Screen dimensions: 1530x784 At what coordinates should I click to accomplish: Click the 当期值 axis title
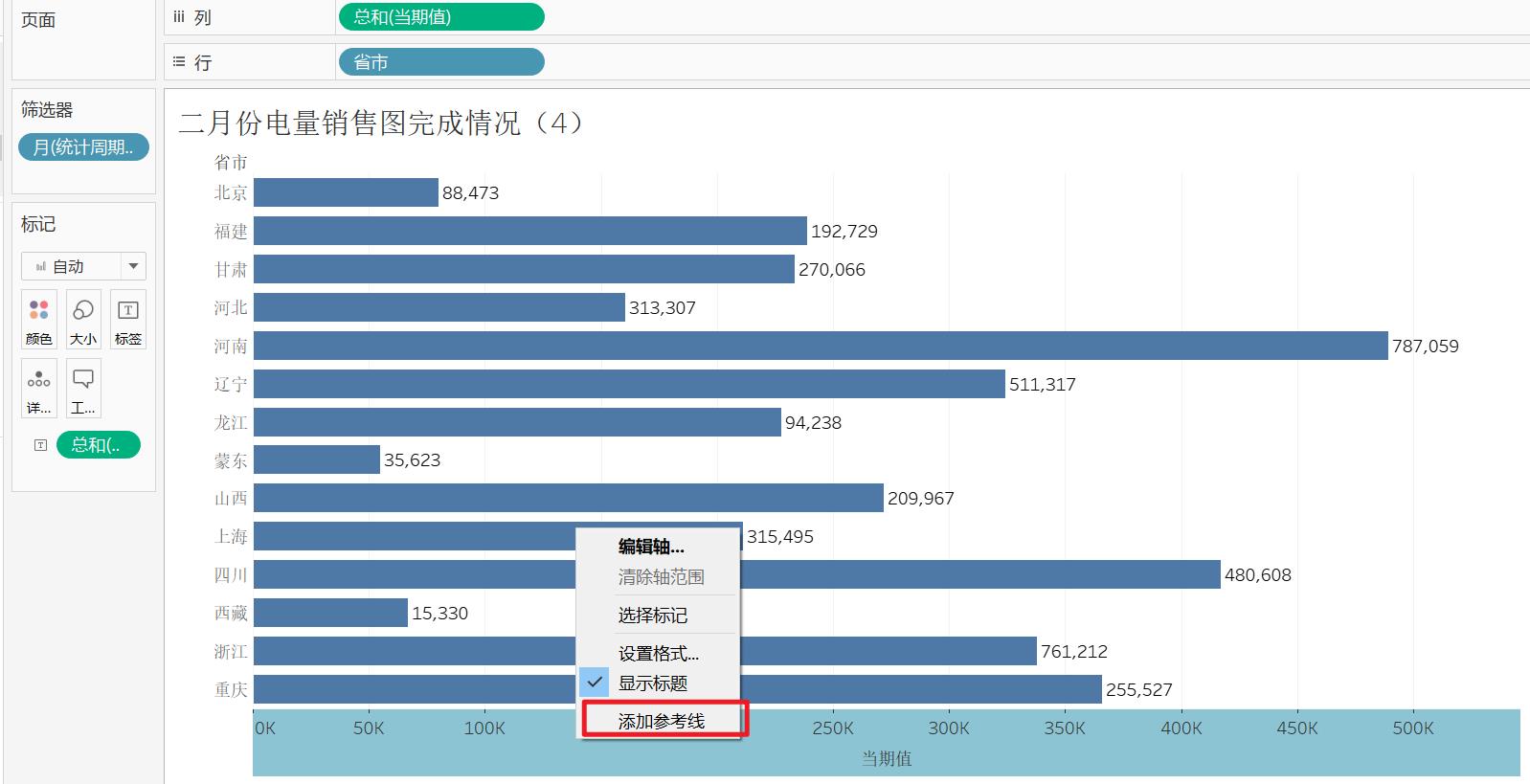887,758
